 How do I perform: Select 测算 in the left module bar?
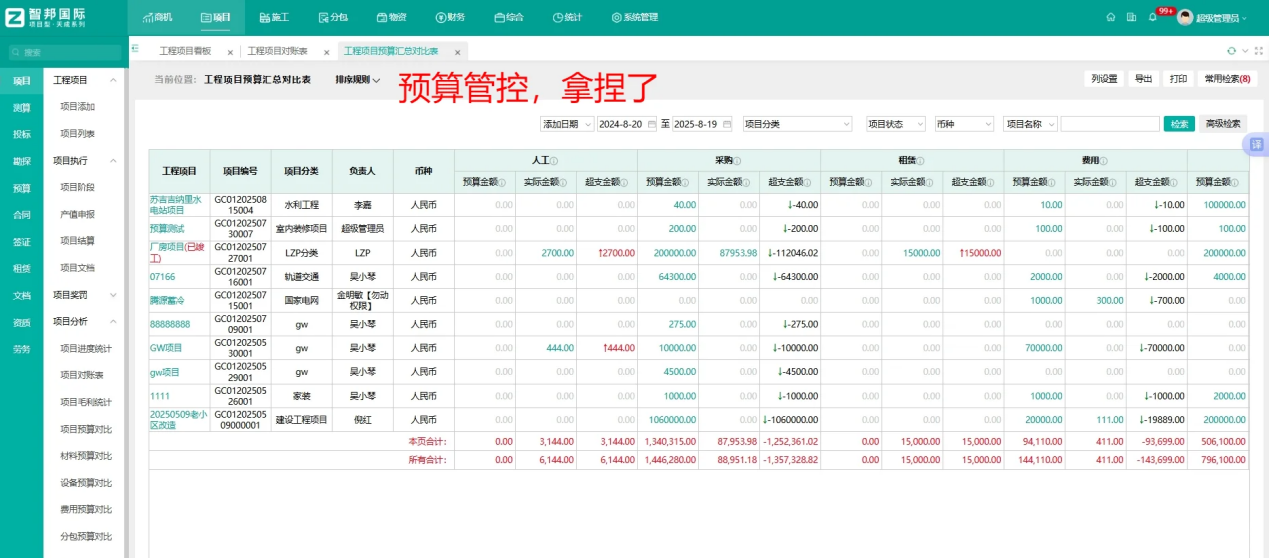[x=21, y=107]
